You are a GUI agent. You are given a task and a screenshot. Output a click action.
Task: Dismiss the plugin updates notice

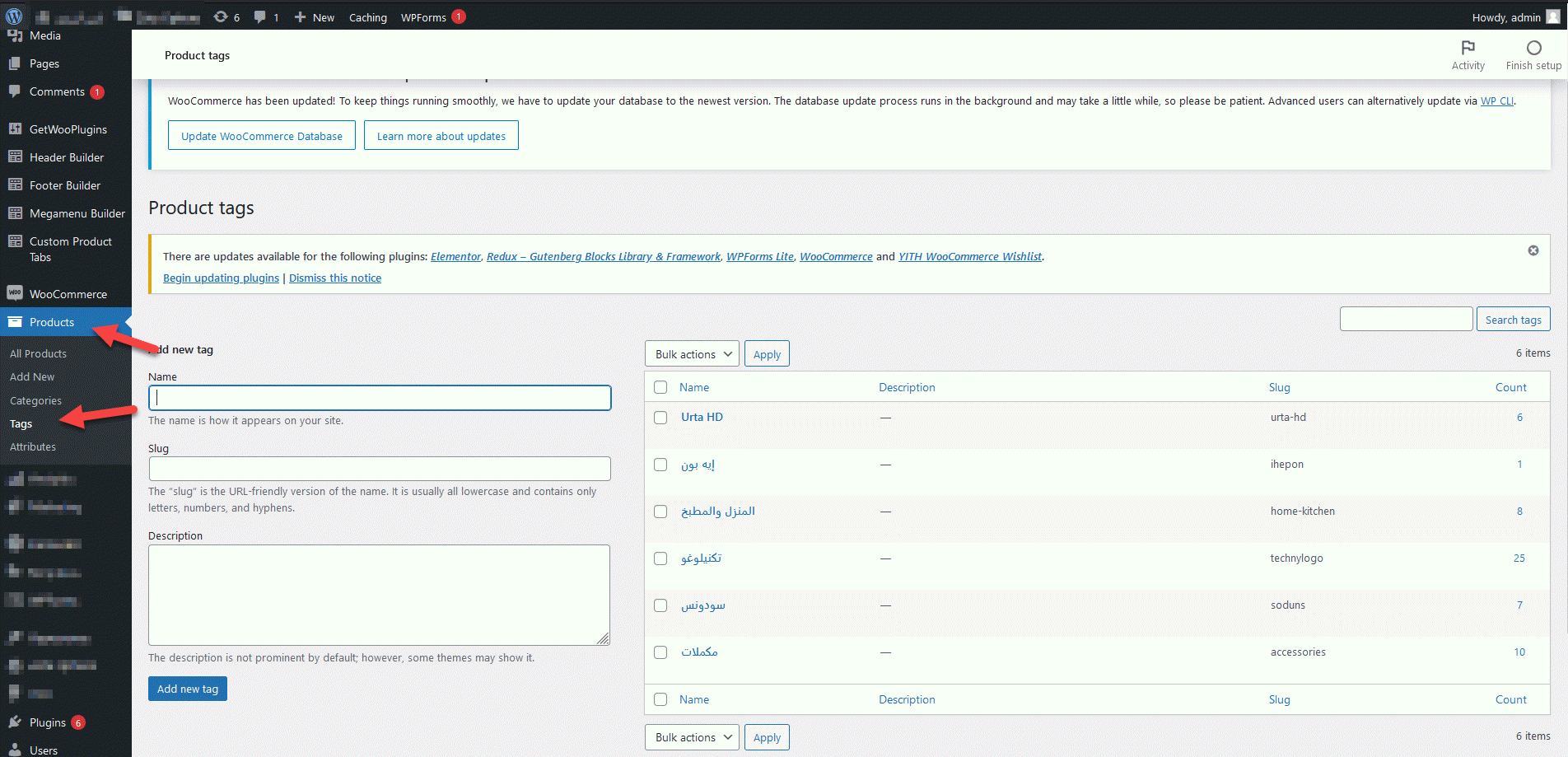click(x=1533, y=250)
